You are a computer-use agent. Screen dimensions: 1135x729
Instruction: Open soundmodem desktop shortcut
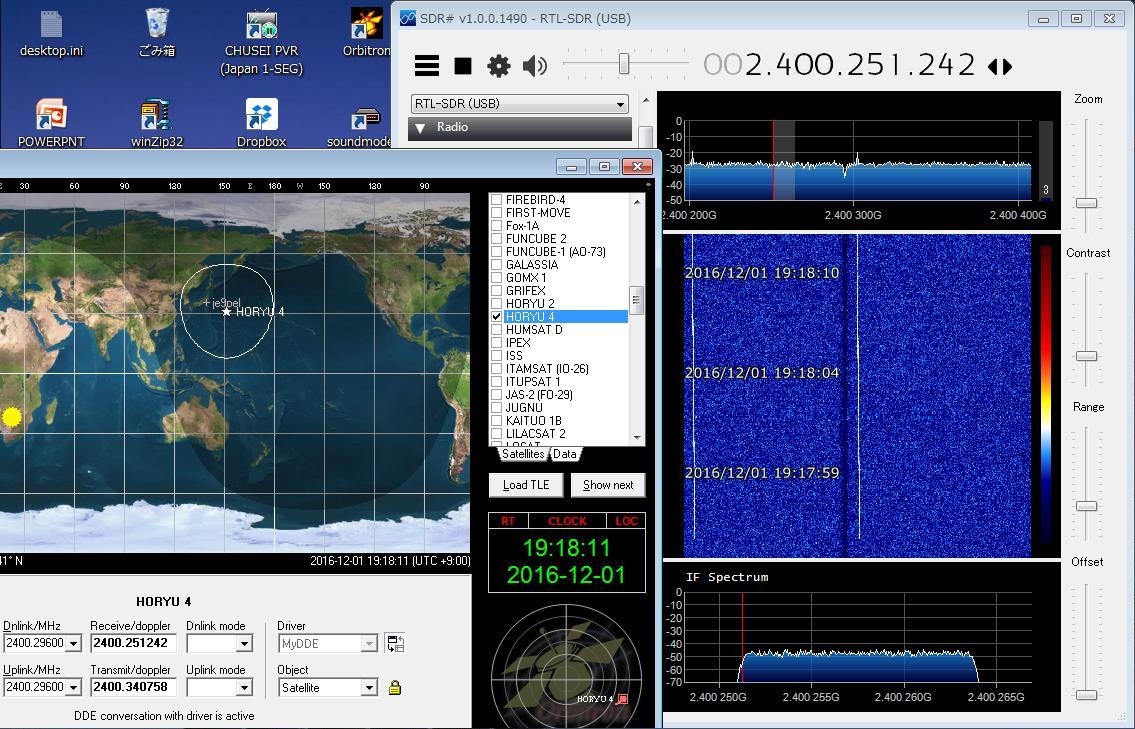(359, 127)
